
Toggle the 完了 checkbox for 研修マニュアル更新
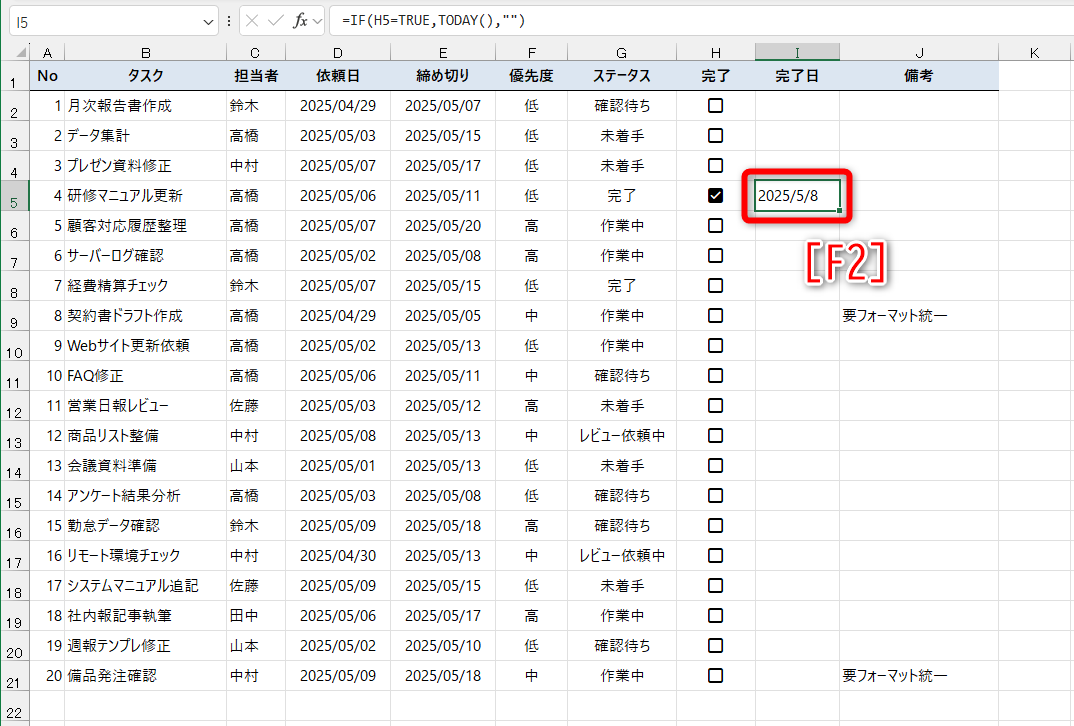714,195
